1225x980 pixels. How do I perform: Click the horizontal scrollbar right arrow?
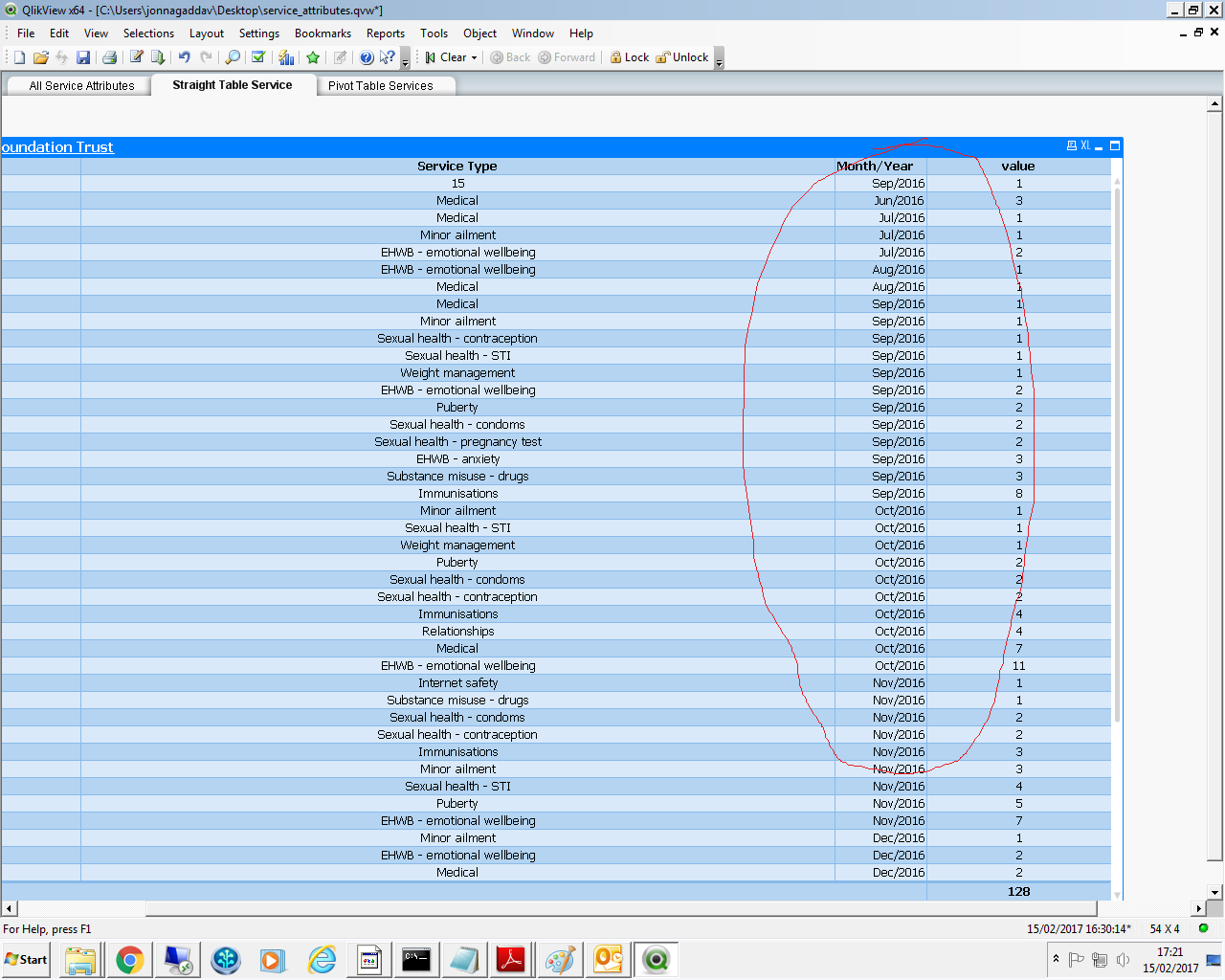[x=1199, y=908]
